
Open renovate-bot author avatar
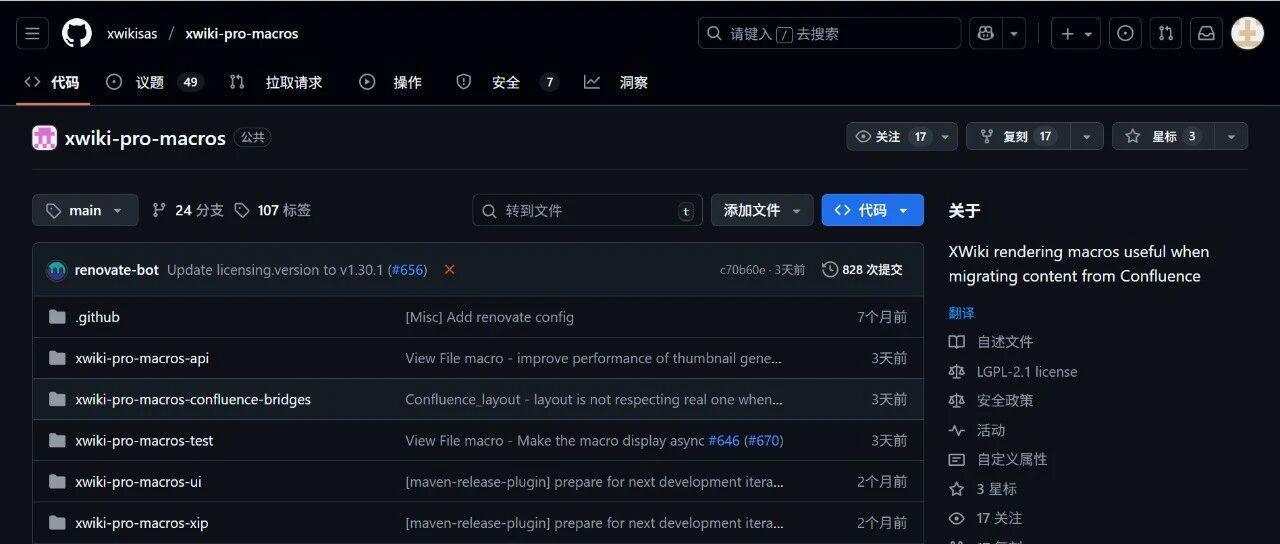pos(57,270)
